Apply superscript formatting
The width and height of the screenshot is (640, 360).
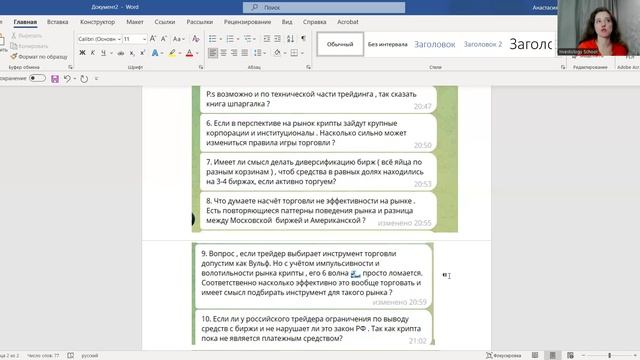click(142, 53)
